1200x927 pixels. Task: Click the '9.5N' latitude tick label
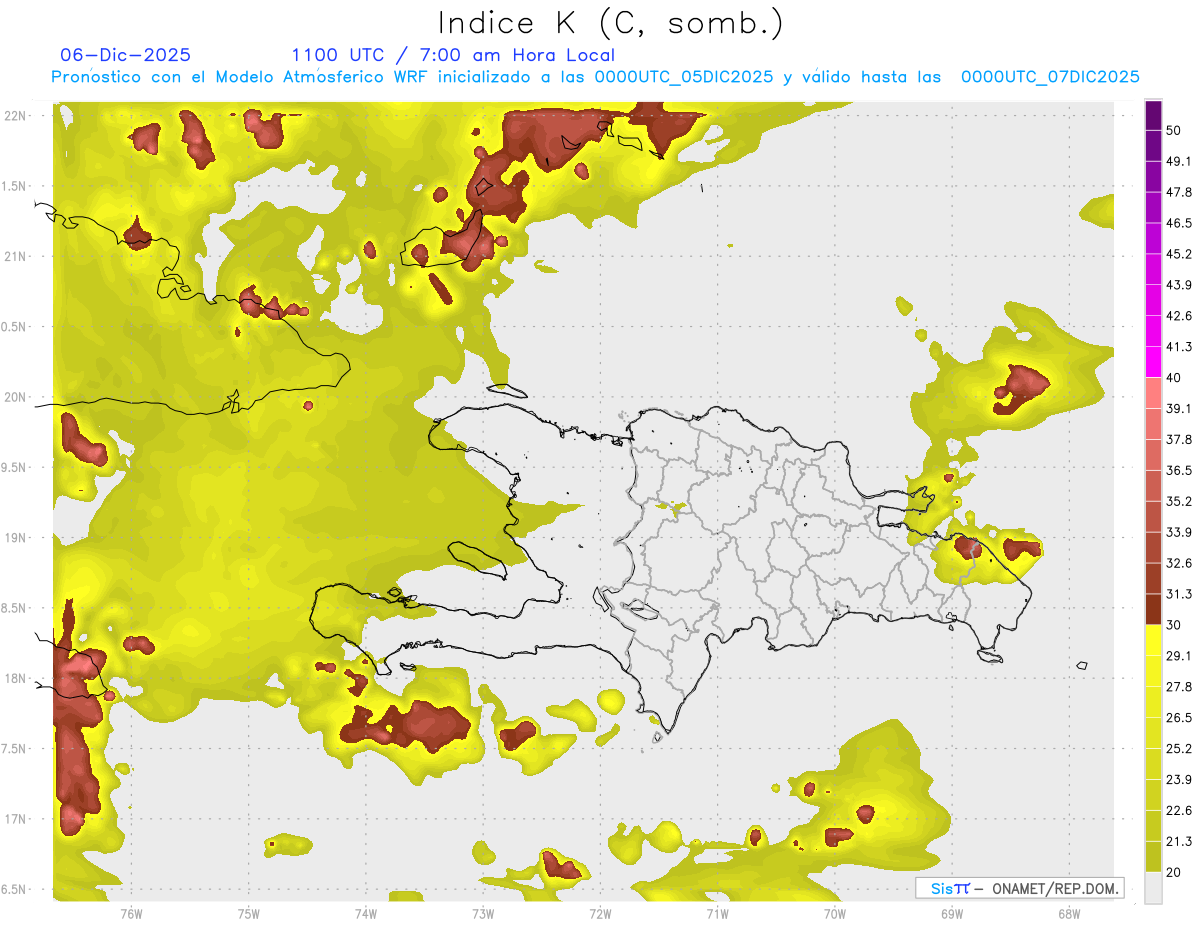point(15,468)
